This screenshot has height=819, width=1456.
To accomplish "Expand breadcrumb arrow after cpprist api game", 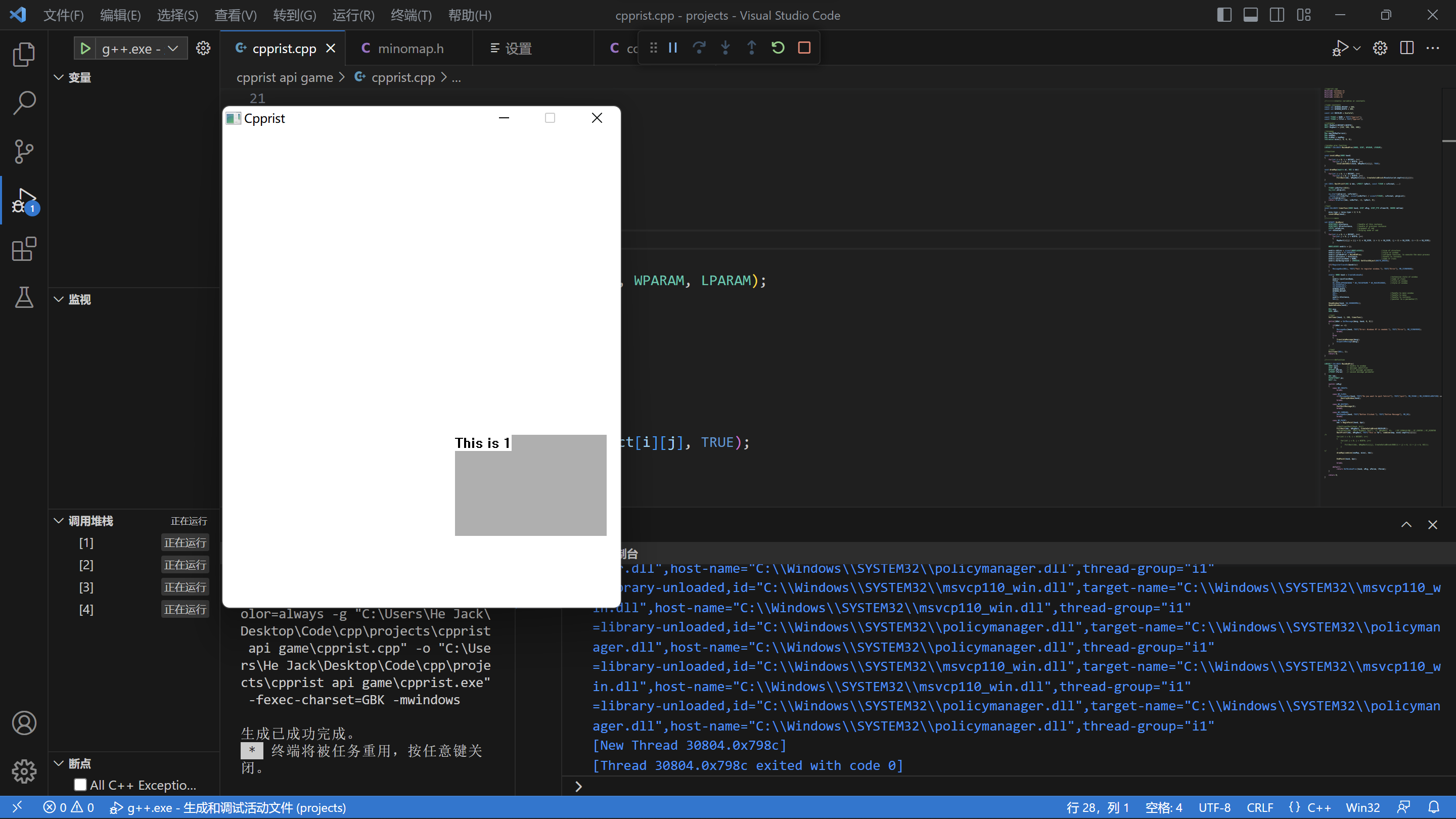I will coord(342,77).
